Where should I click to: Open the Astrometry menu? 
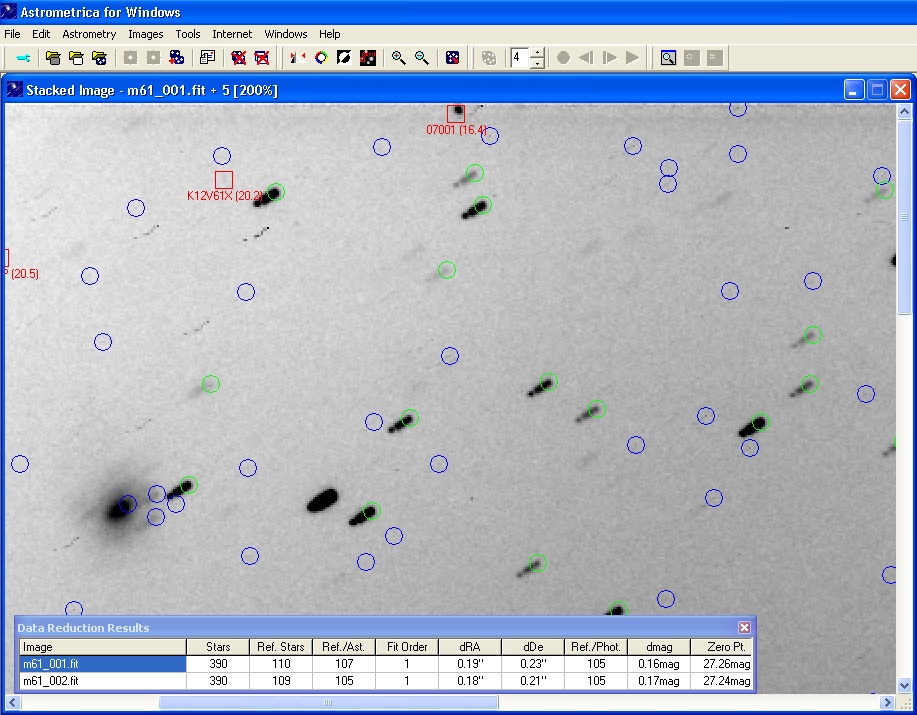pyautogui.click(x=89, y=34)
